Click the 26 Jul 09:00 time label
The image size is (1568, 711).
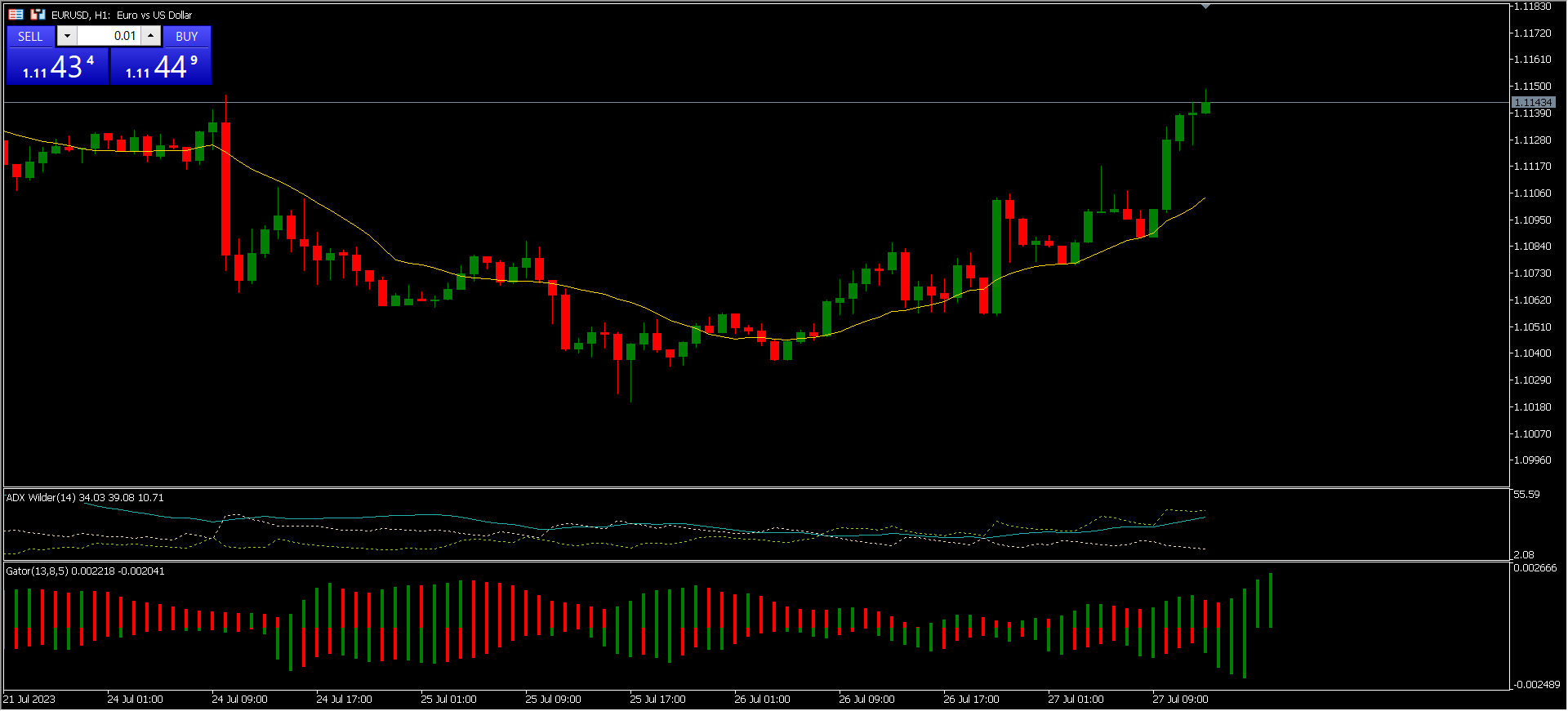click(x=867, y=700)
